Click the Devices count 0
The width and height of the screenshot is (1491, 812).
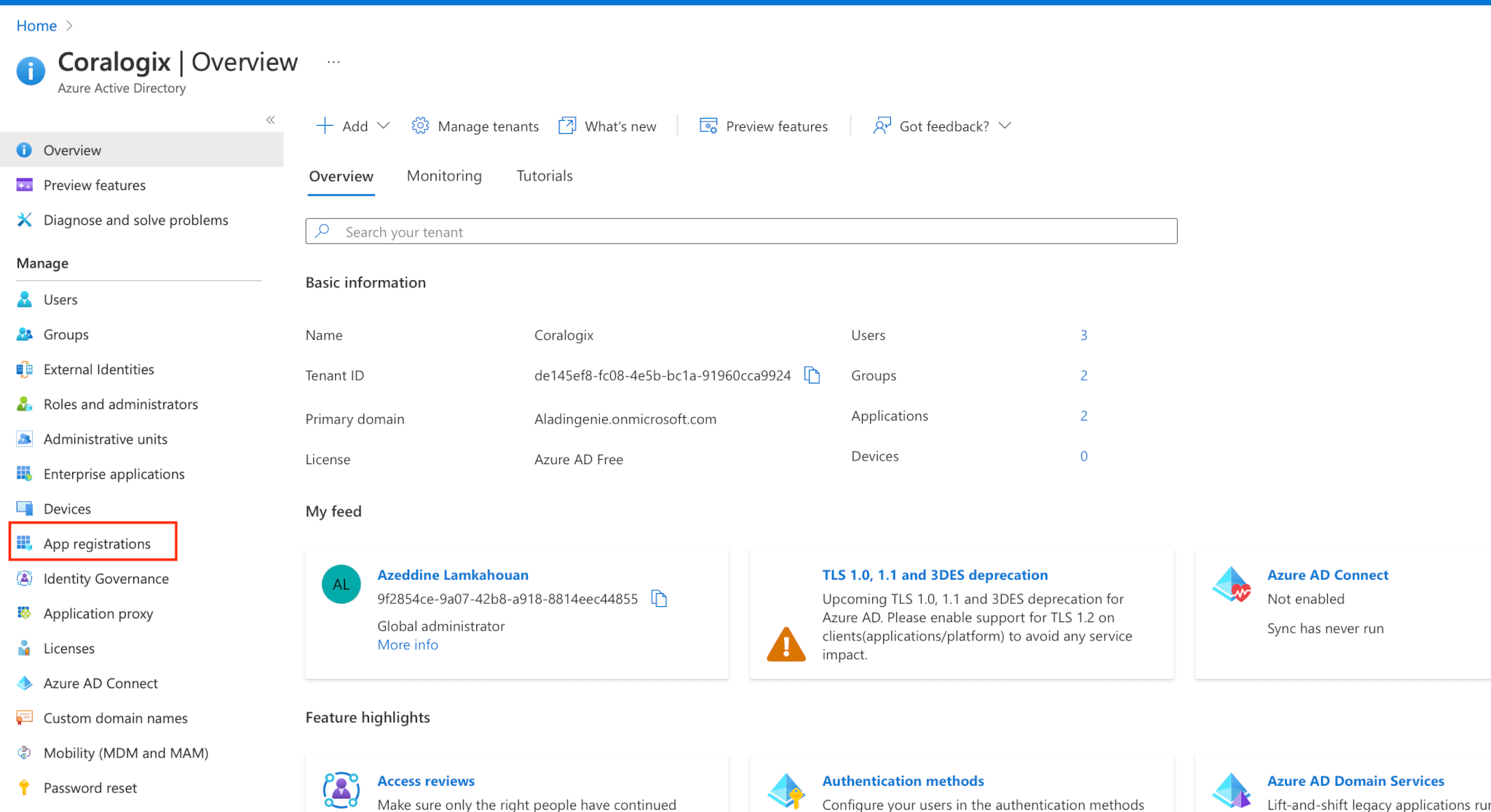pos(1083,456)
